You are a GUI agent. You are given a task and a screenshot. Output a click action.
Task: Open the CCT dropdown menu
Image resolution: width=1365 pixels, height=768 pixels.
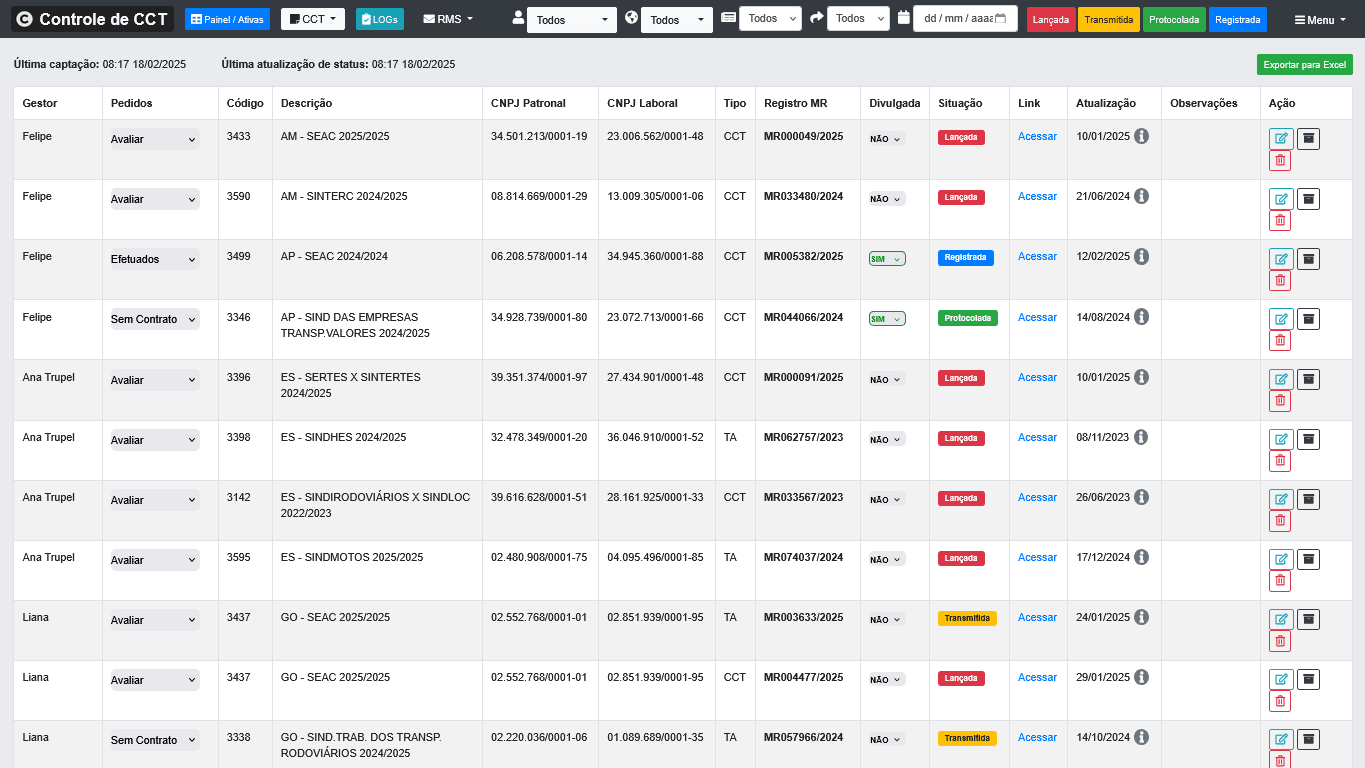point(313,19)
